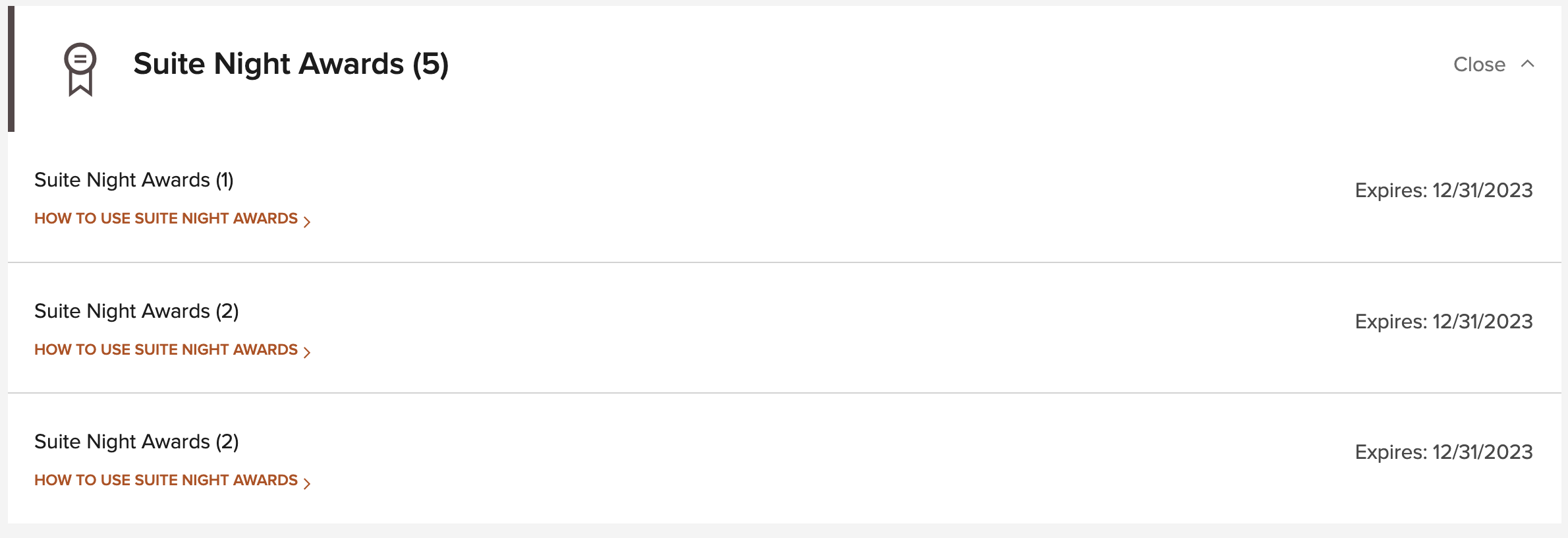Select the last Suite Night Awards (2) entry title
The height and width of the screenshot is (538, 1568).
136,442
